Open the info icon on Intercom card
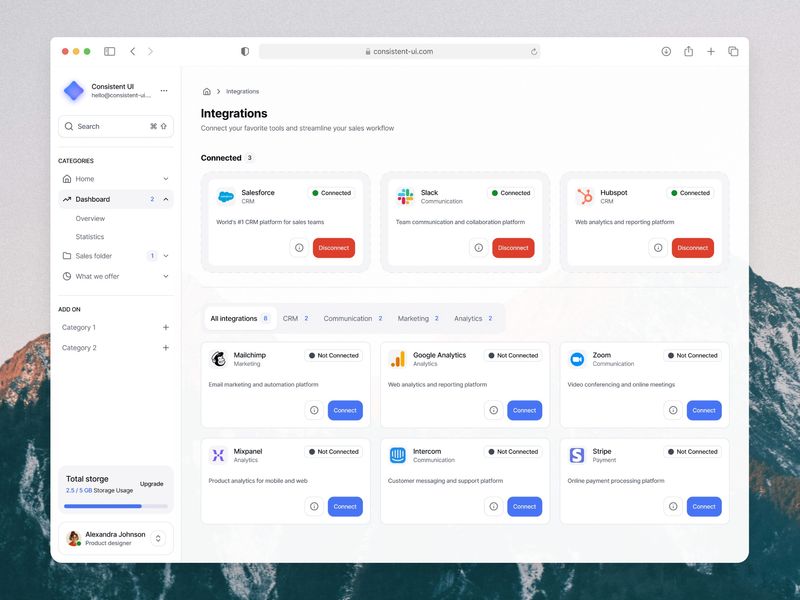The image size is (800, 600). [x=493, y=506]
